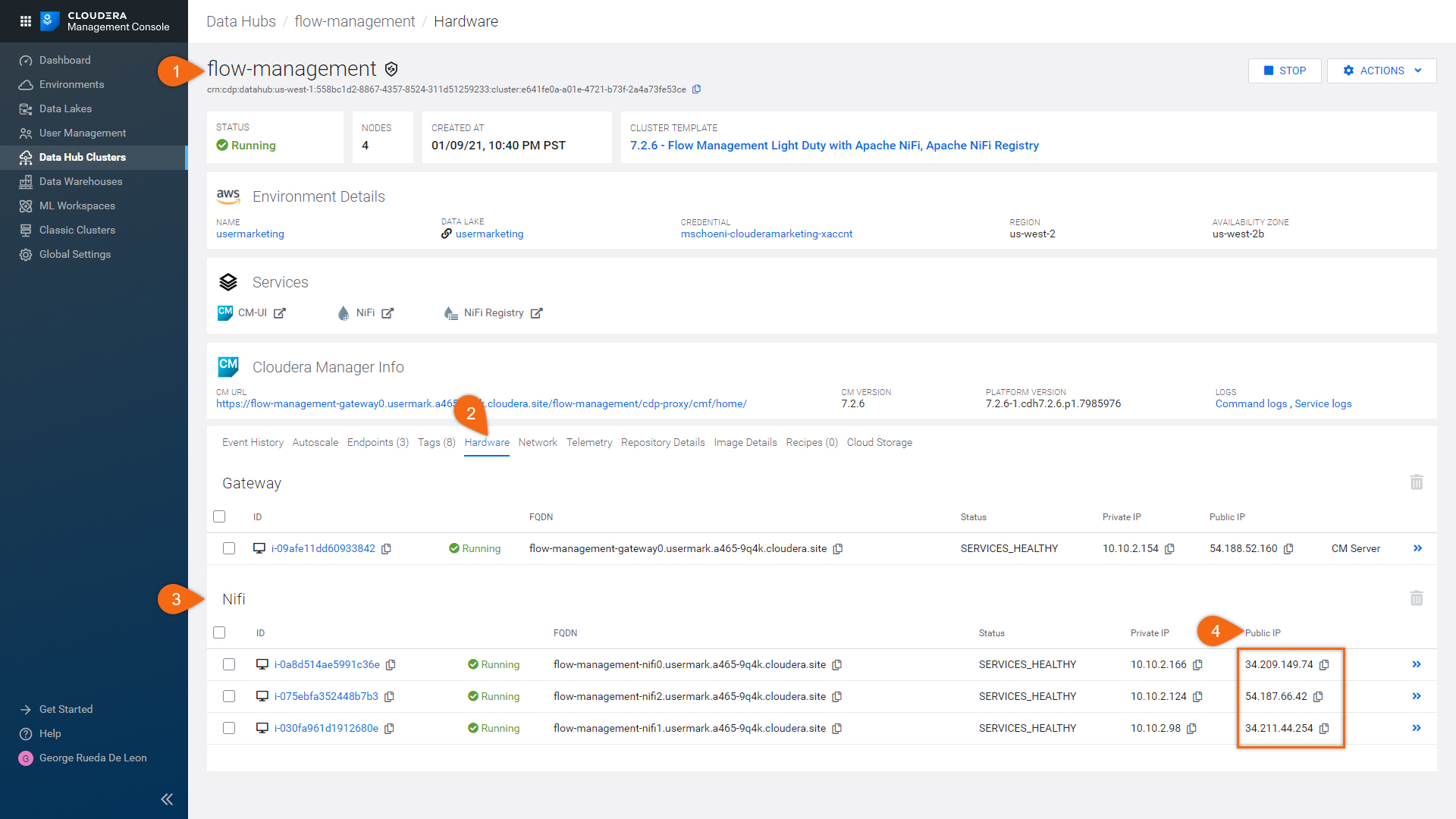
Task: Open the CM-UI external link icon
Action: click(x=280, y=313)
